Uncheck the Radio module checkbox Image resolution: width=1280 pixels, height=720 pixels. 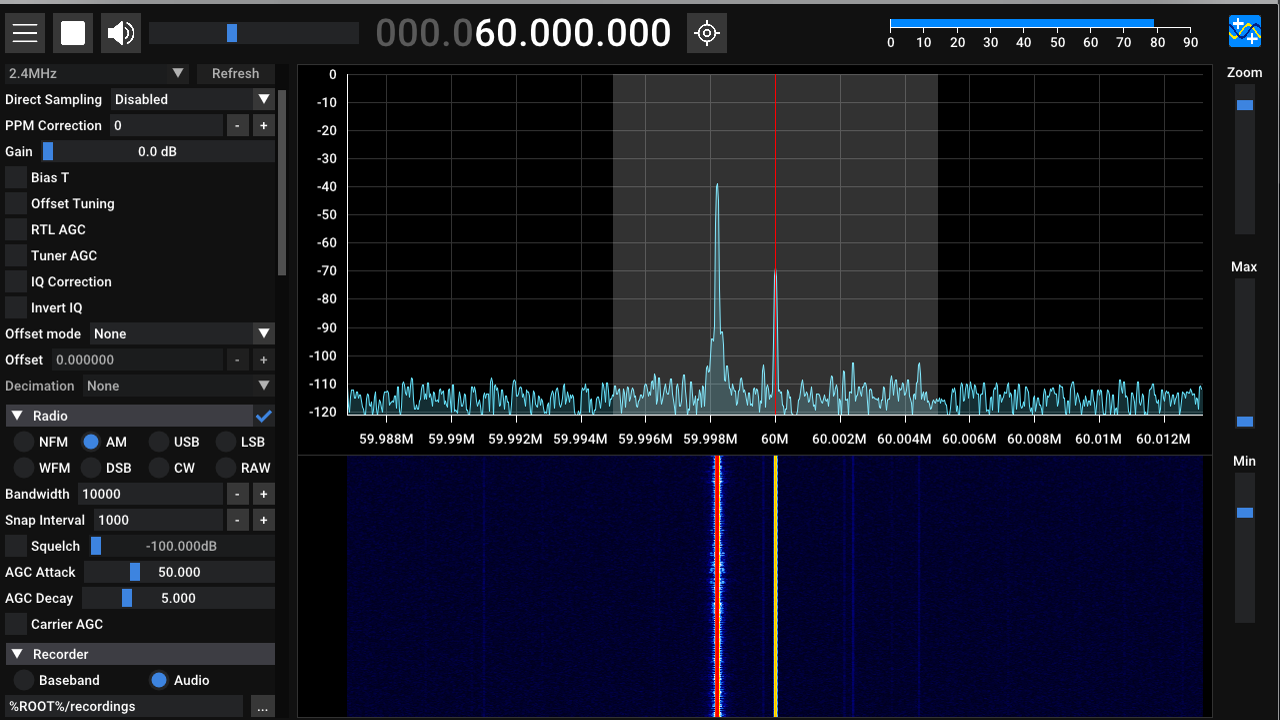pyautogui.click(x=263, y=414)
